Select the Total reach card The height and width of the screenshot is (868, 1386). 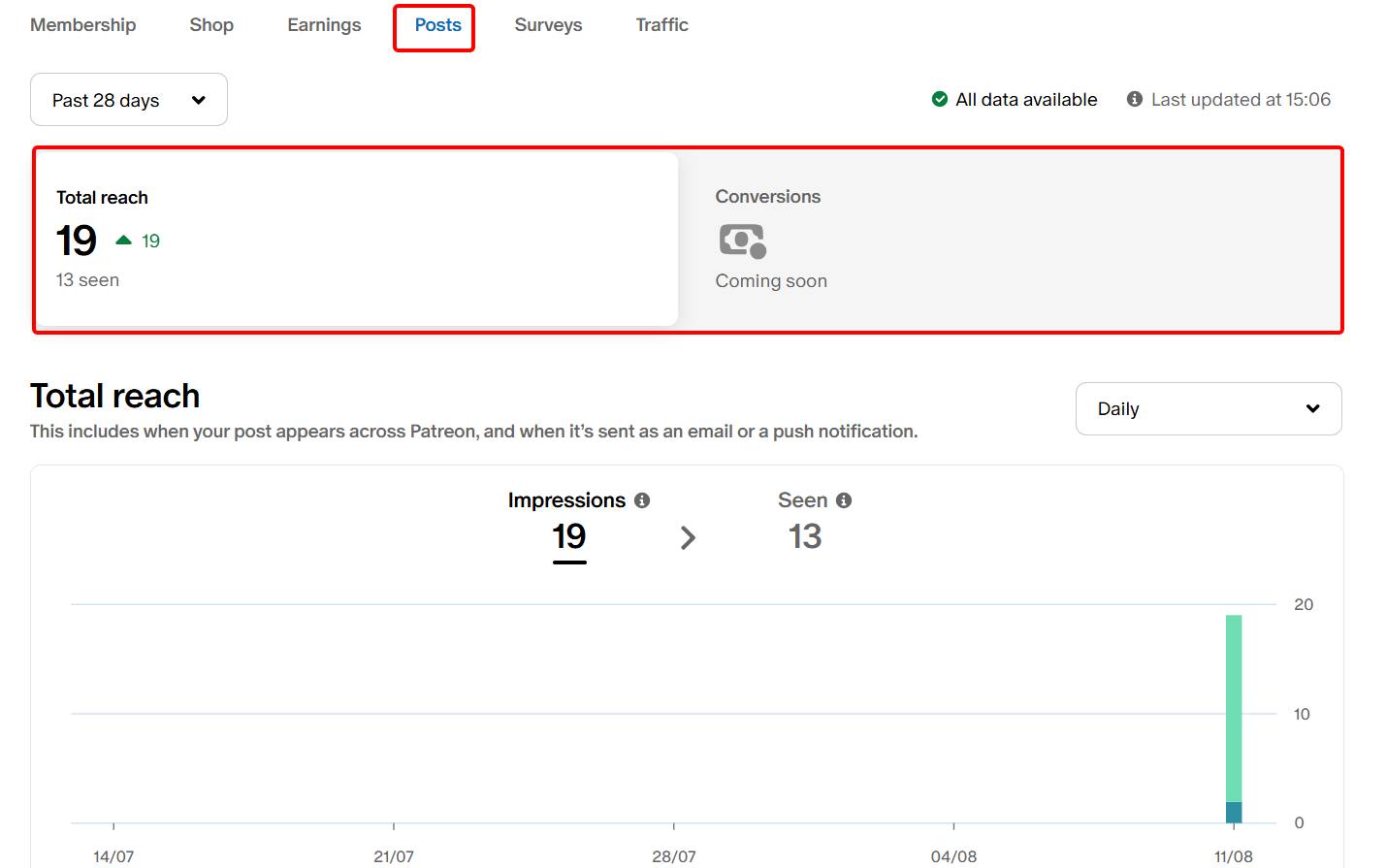(357, 240)
